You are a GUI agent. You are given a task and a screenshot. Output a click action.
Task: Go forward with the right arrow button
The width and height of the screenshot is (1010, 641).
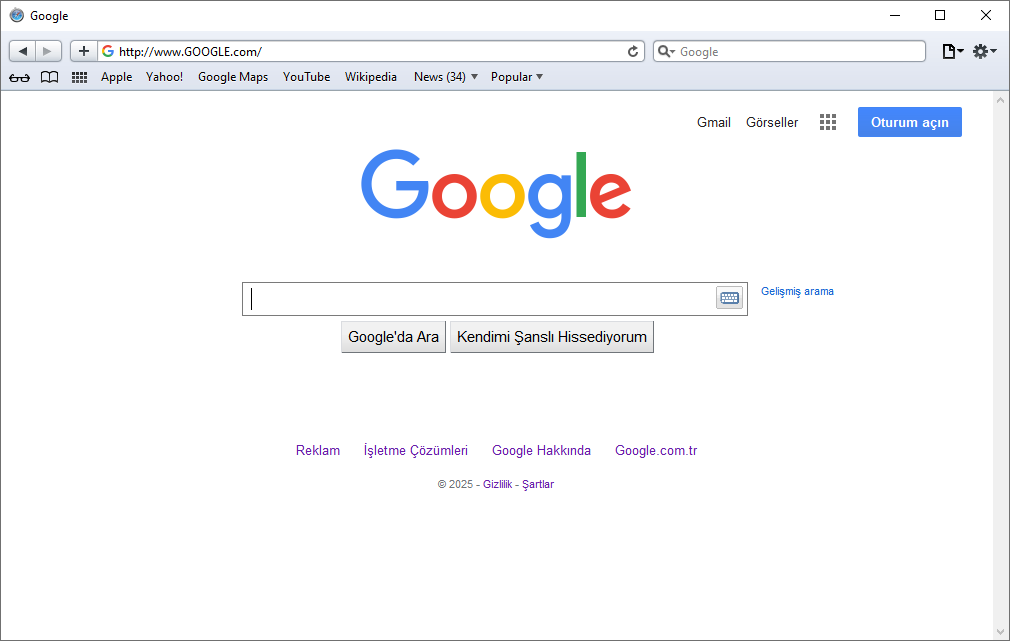pos(48,51)
